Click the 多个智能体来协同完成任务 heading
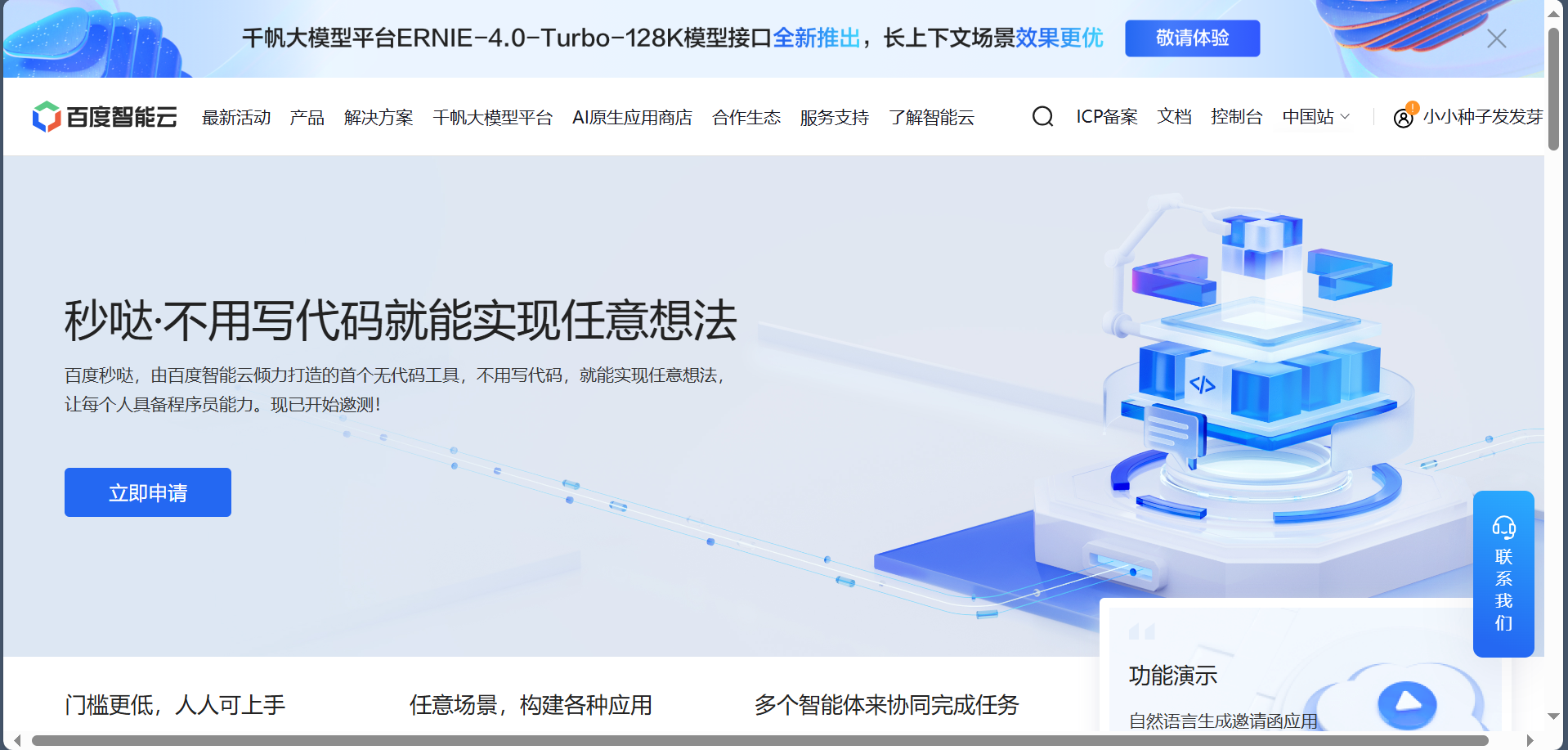 pyautogui.click(x=887, y=705)
